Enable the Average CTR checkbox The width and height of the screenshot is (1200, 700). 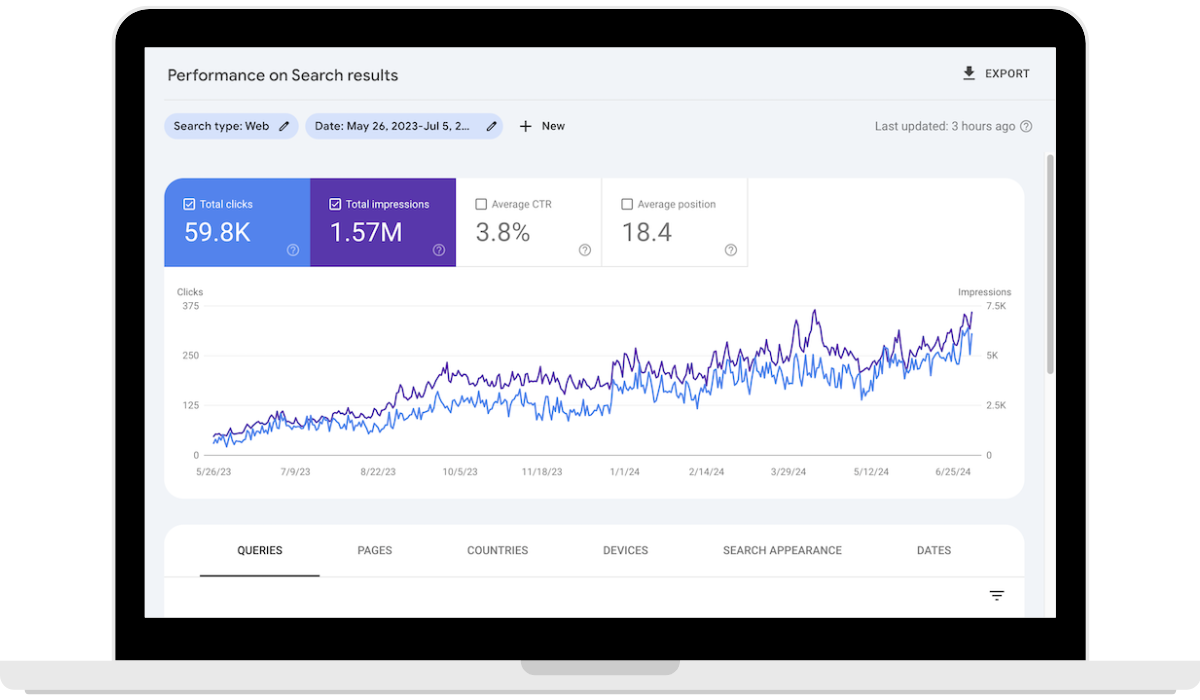click(x=481, y=203)
